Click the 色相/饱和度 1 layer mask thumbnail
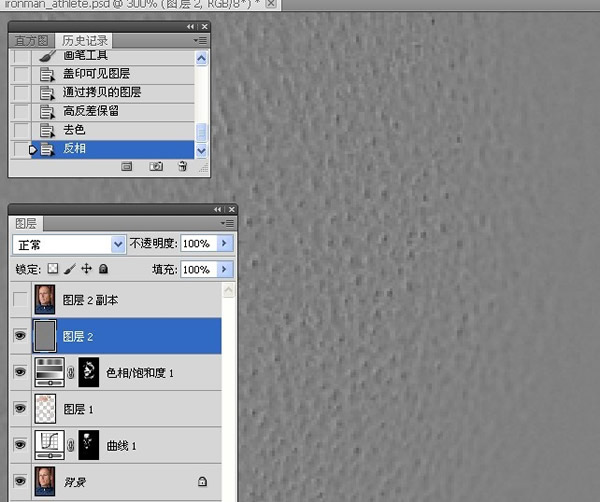The height and width of the screenshot is (502, 600). click(x=88, y=372)
